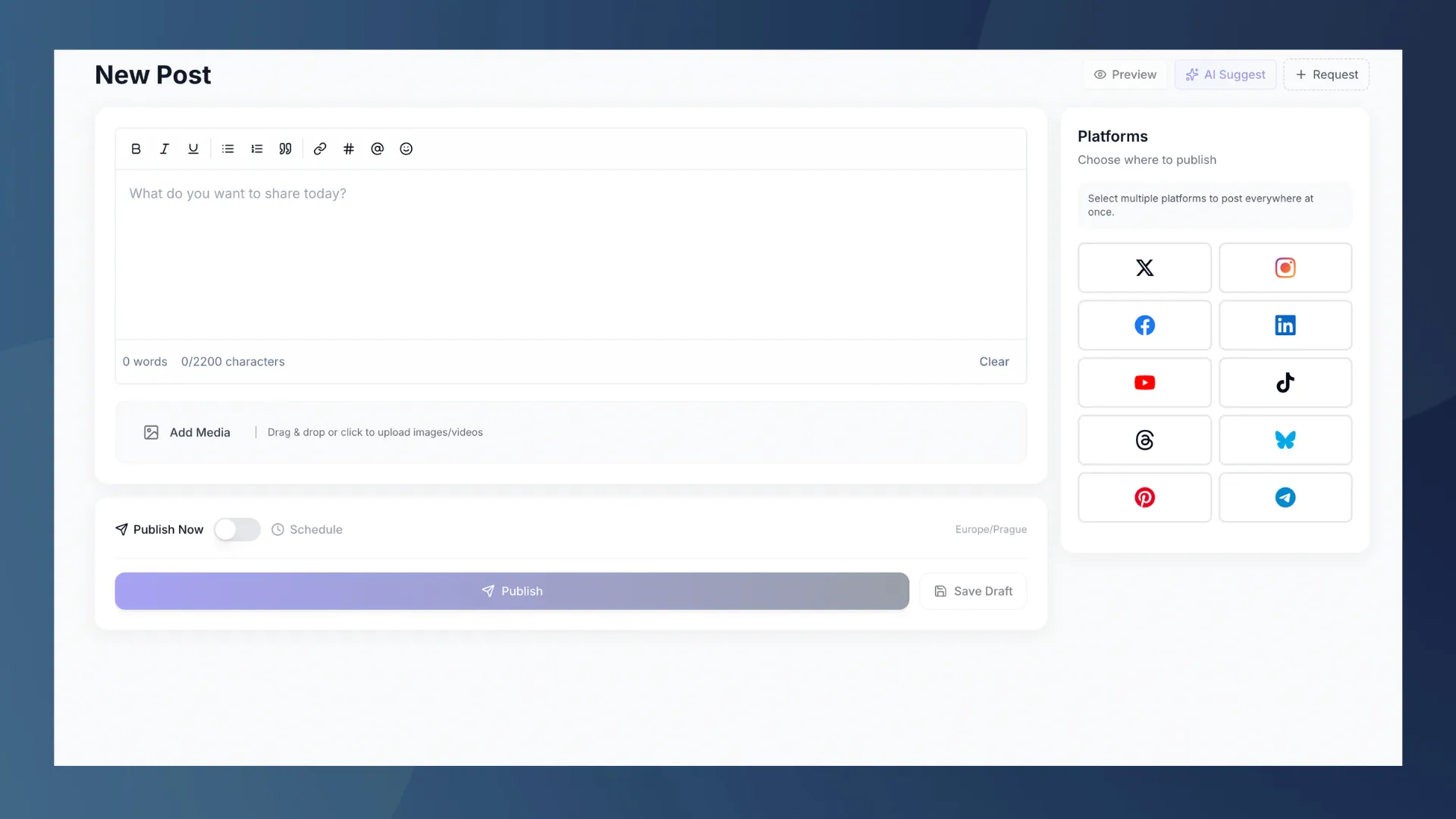Click the 'Choose where to publish' subtitle
This screenshot has width=1456, height=819.
1147,160
